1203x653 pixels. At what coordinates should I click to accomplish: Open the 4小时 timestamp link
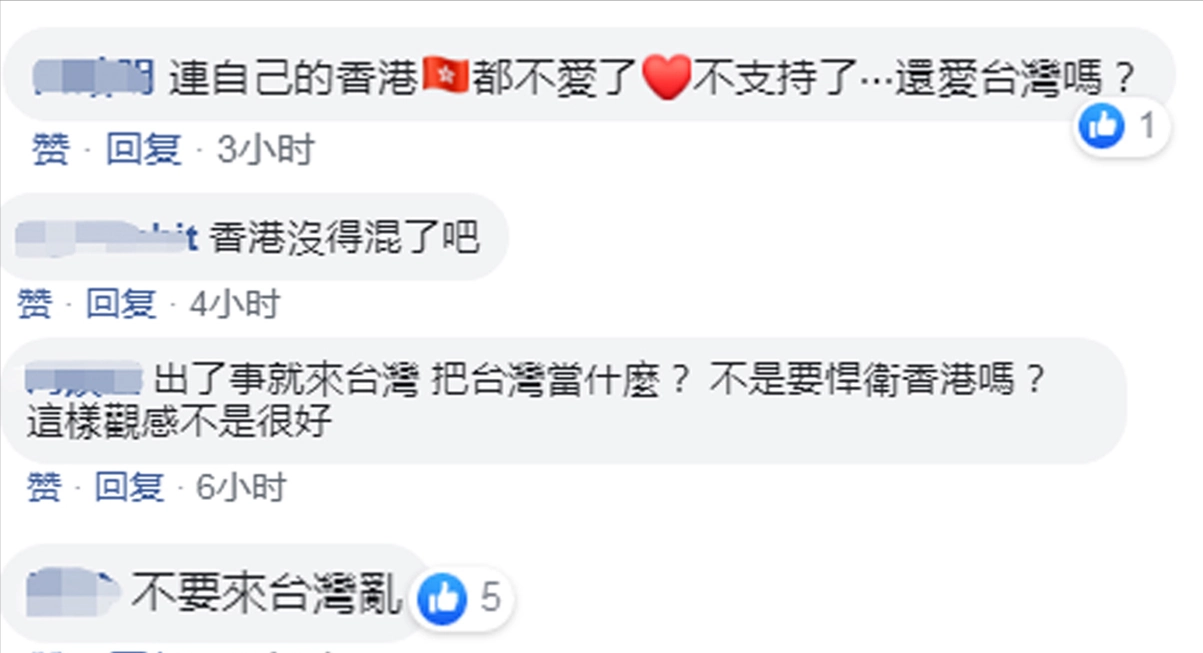point(233,304)
